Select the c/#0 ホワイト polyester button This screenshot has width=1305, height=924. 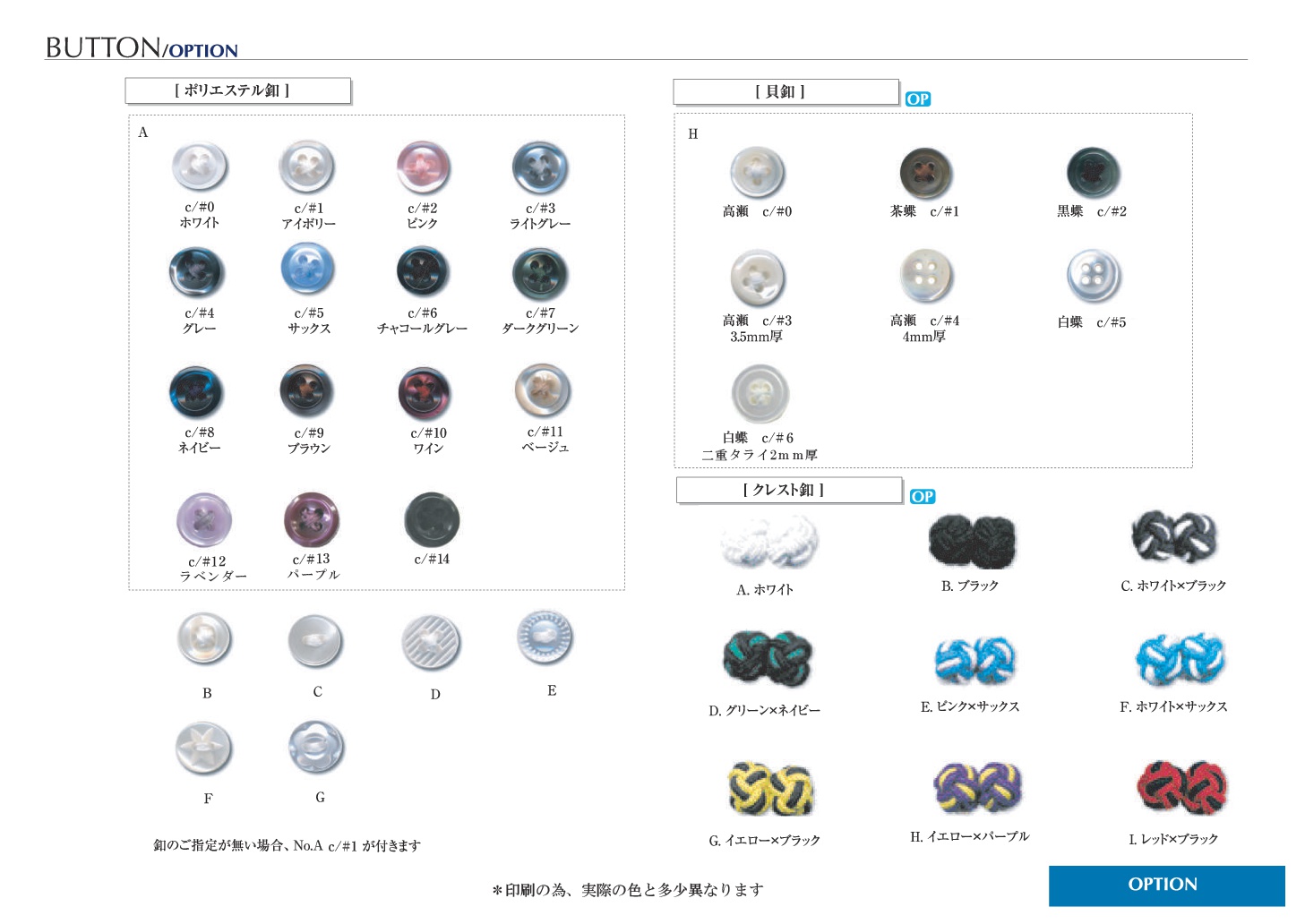click(x=199, y=167)
